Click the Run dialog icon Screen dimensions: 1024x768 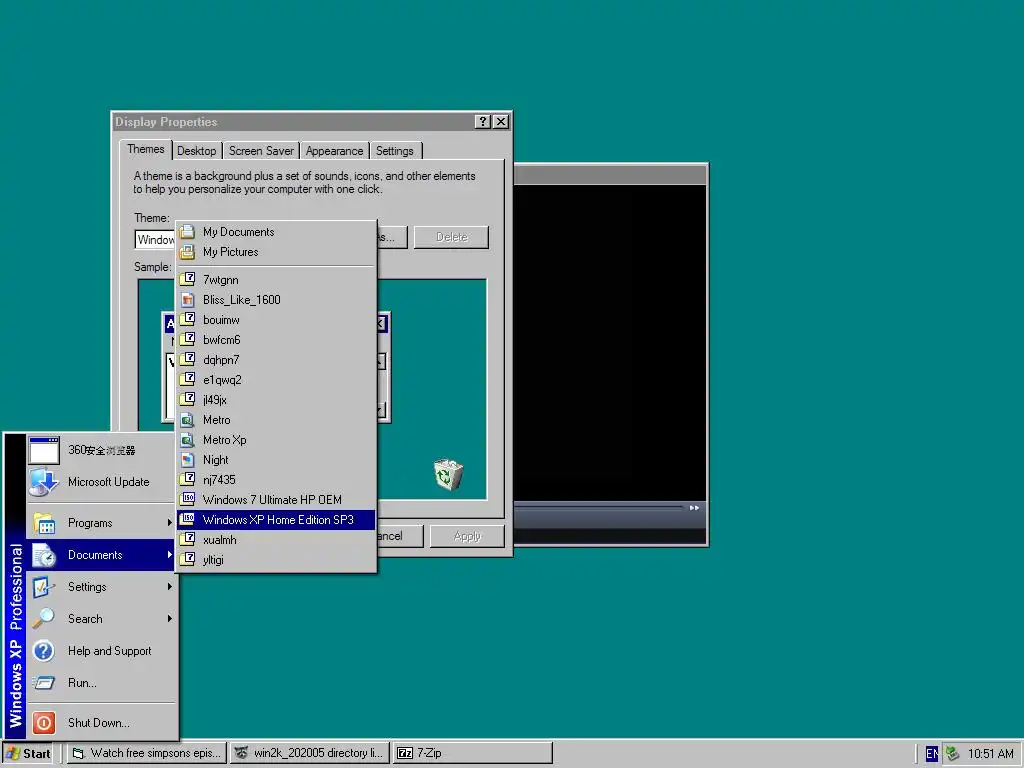tap(44, 682)
